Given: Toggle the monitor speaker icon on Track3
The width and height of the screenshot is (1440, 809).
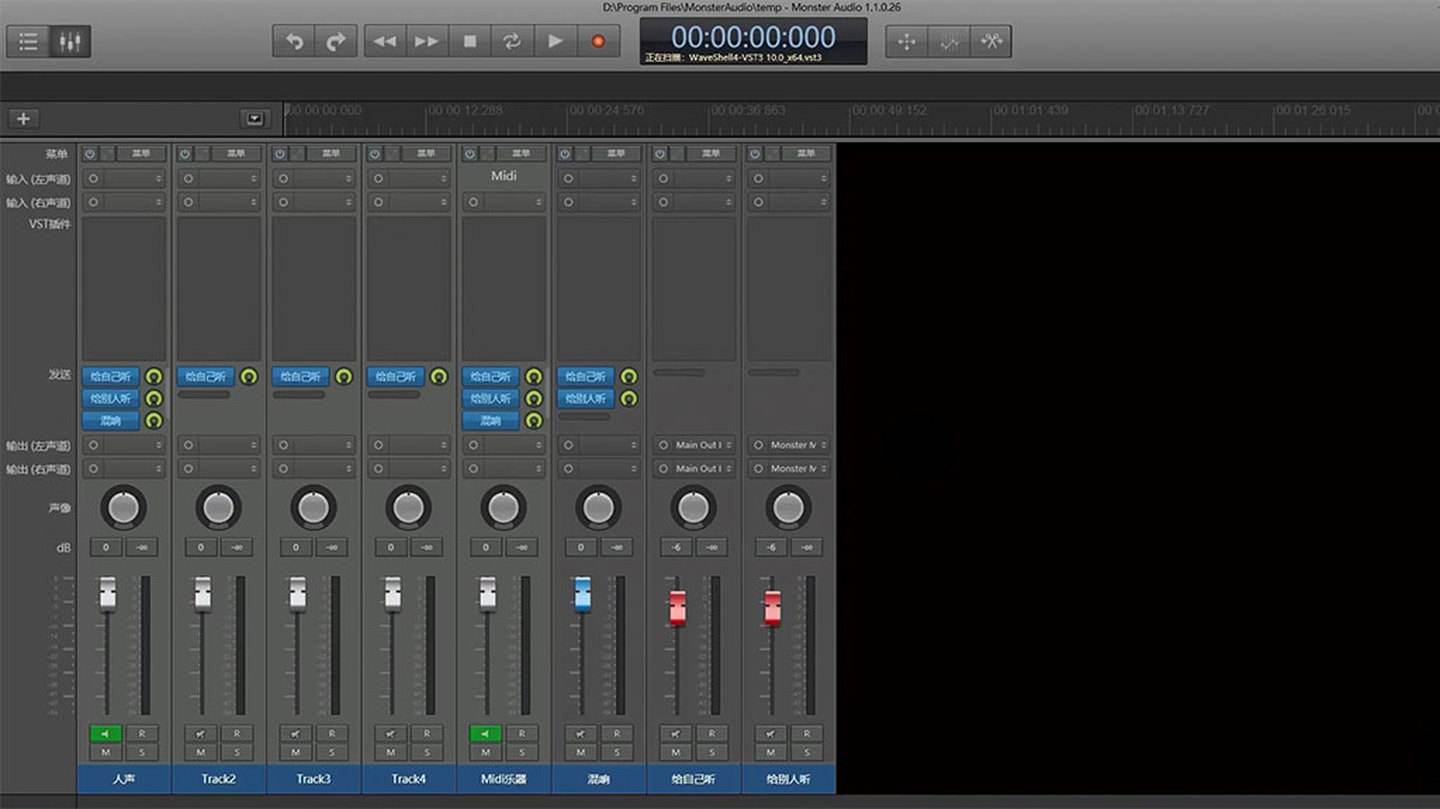Looking at the screenshot, I should 296,733.
